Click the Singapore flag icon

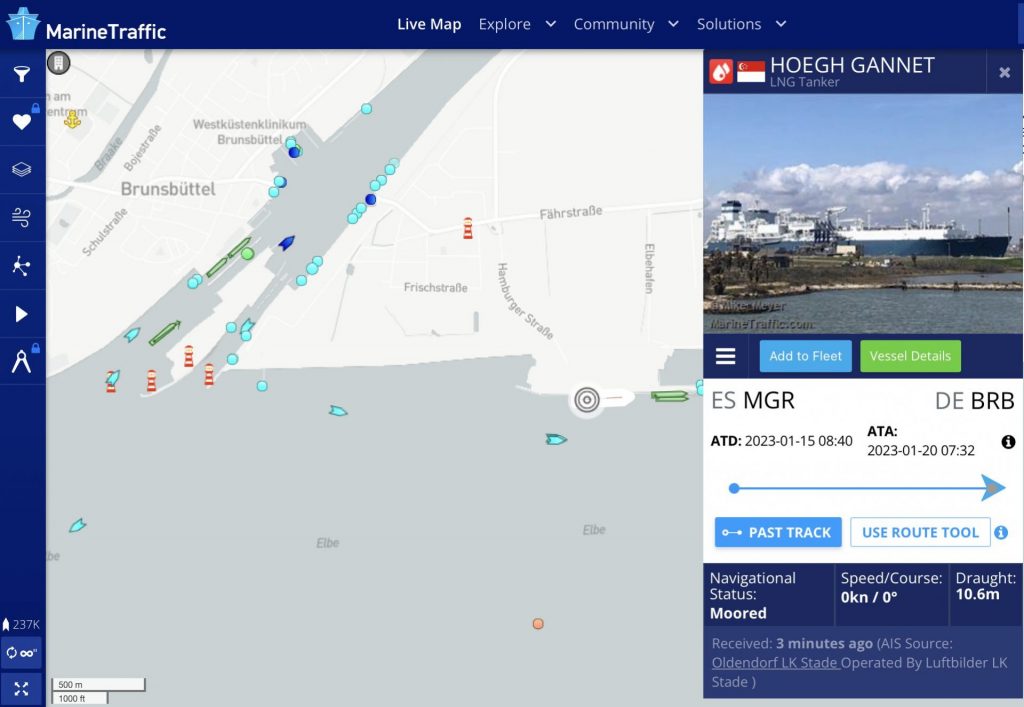click(751, 72)
